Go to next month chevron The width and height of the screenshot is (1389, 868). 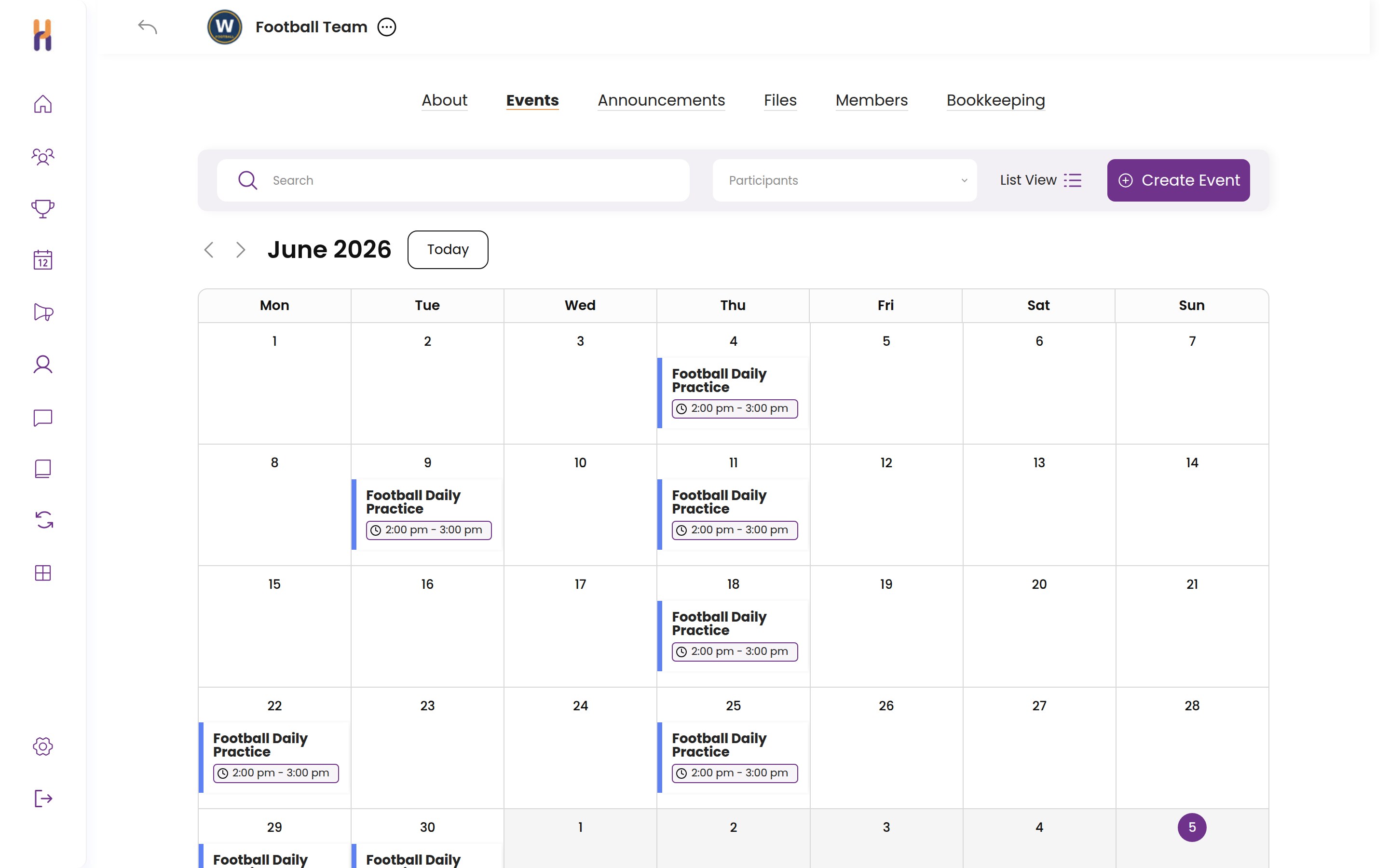click(241, 250)
